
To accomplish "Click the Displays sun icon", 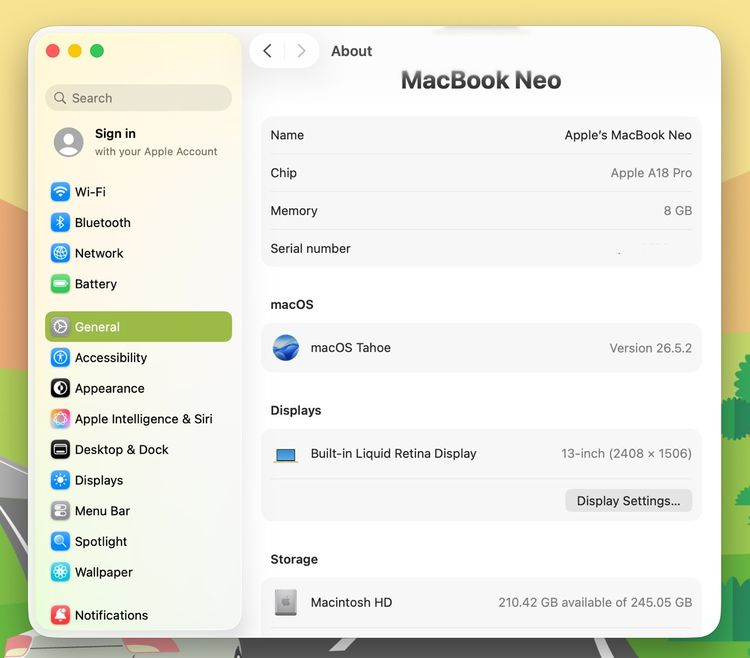I will [60, 480].
